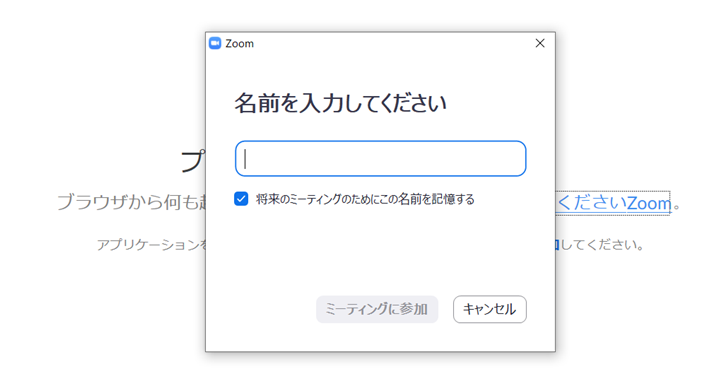The height and width of the screenshot is (381, 728).
Task: Click the 名前を入力してください heading
Action: click(x=340, y=103)
